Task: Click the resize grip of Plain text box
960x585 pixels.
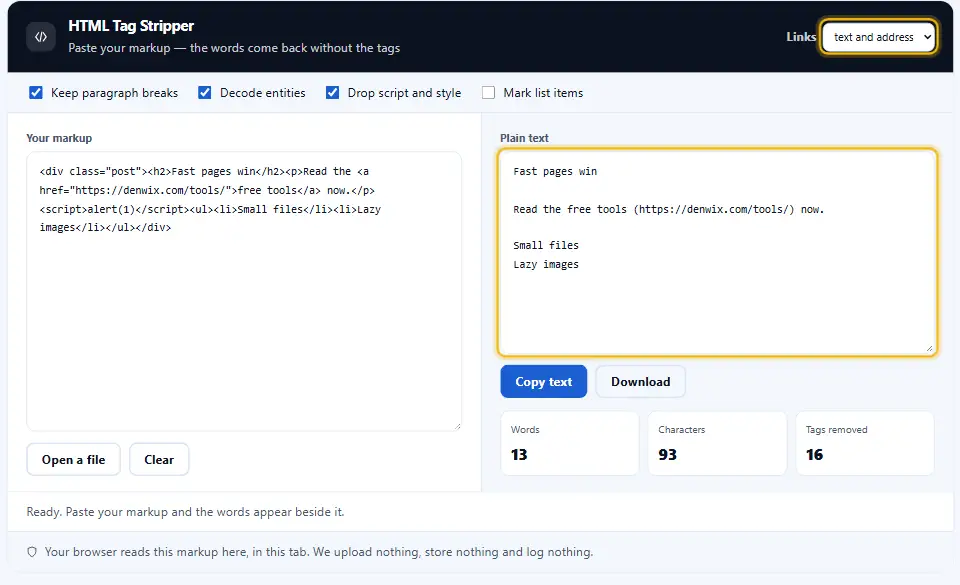Action: click(929, 349)
